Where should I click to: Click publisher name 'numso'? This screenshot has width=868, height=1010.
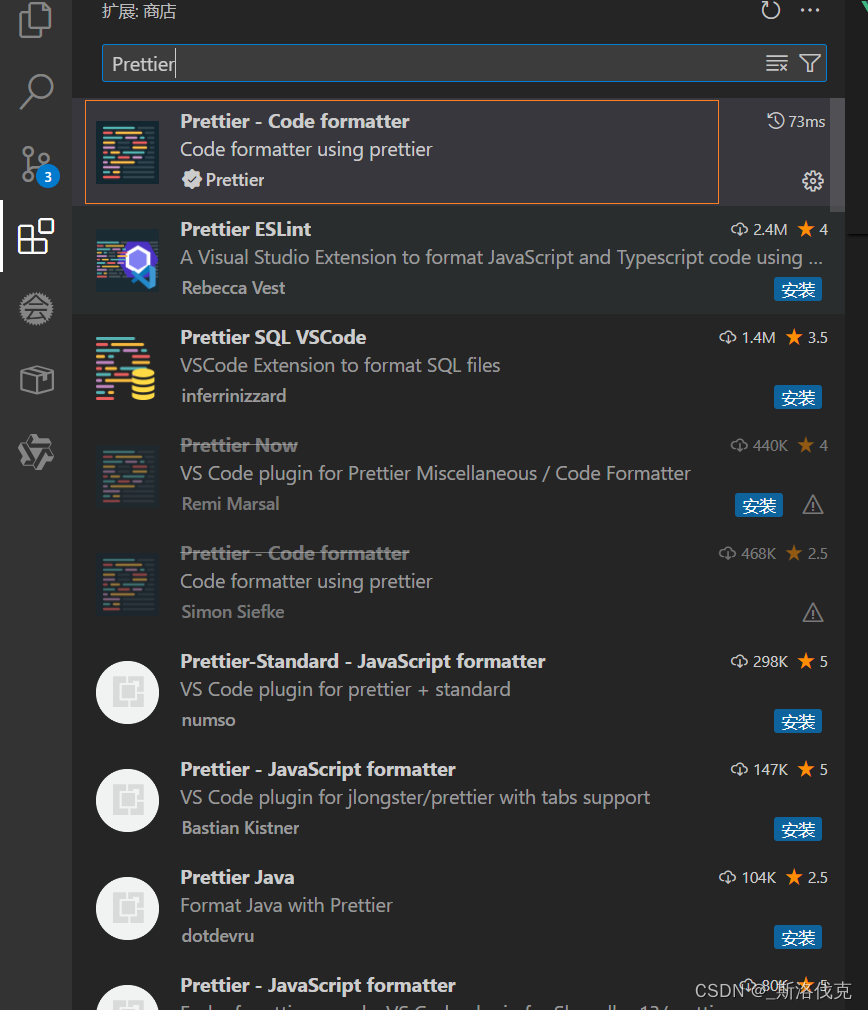click(x=208, y=720)
